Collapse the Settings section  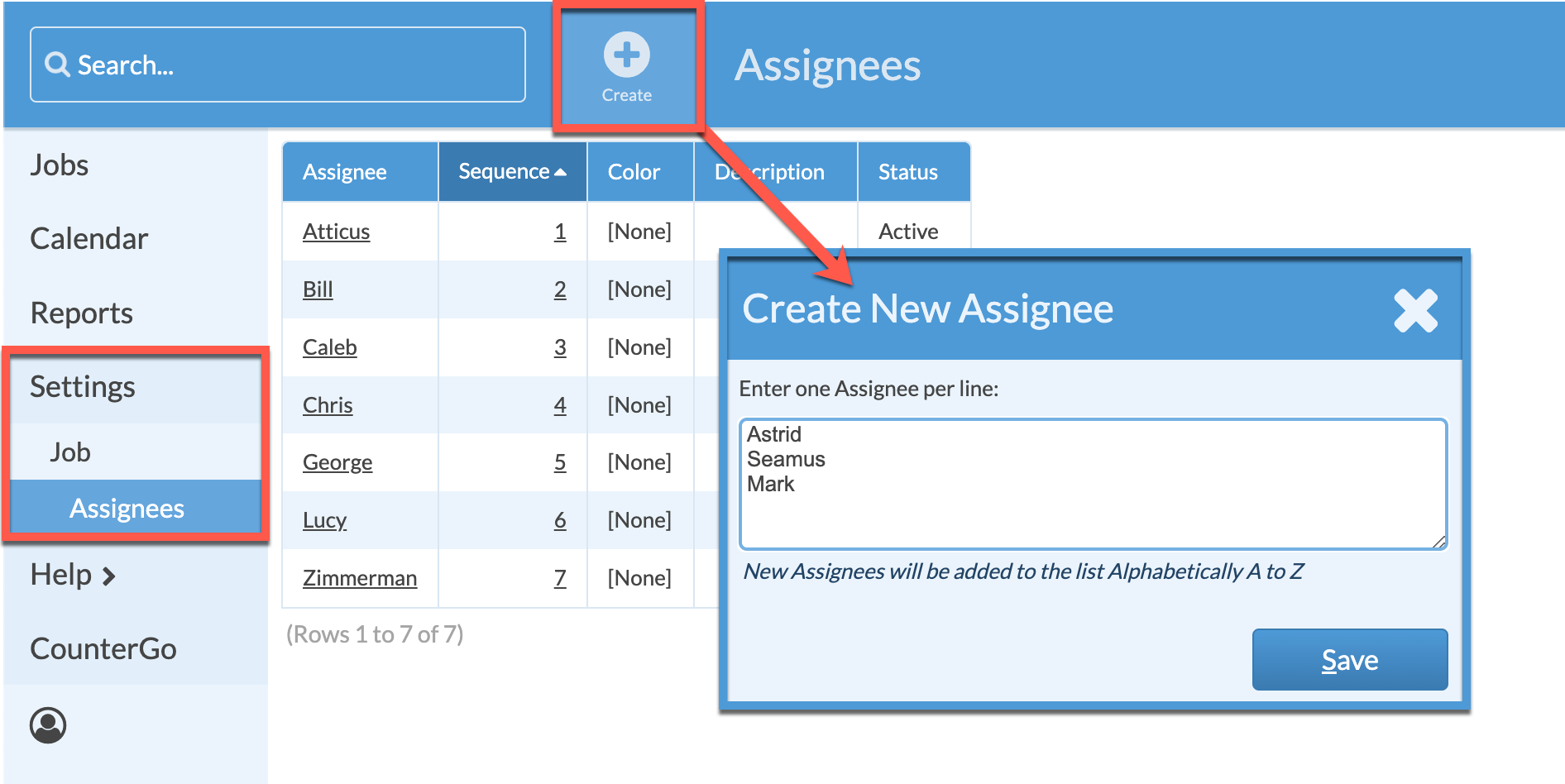pos(83,386)
